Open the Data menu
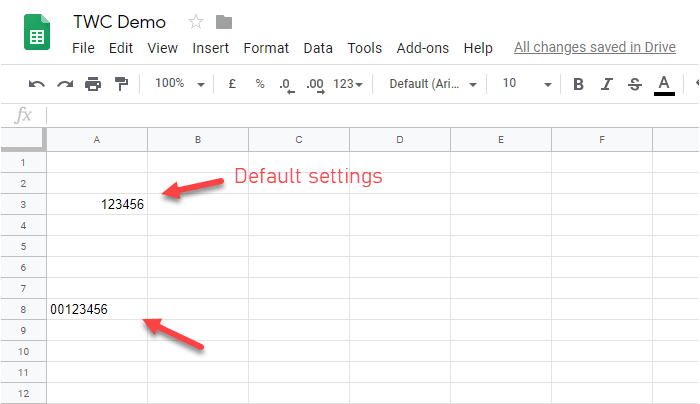 tap(318, 48)
